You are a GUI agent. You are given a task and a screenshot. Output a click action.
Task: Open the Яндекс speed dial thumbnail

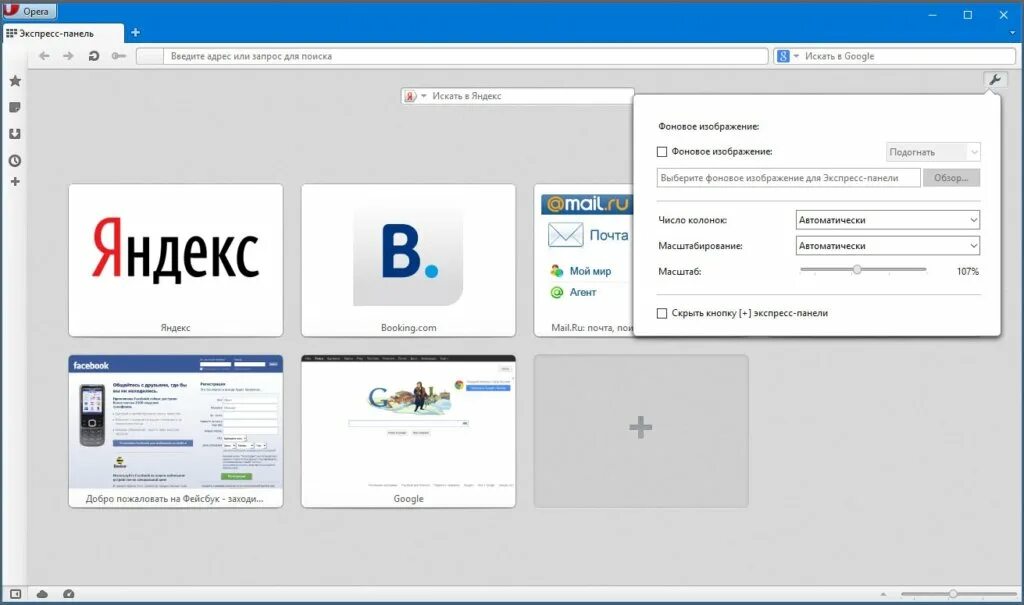[176, 260]
